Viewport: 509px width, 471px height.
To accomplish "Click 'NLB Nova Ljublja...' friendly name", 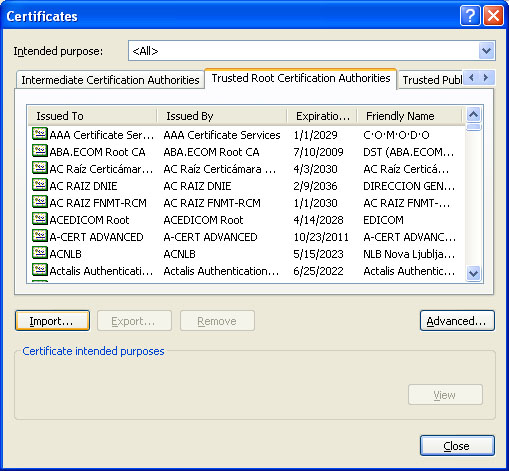I will click(x=409, y=254).
